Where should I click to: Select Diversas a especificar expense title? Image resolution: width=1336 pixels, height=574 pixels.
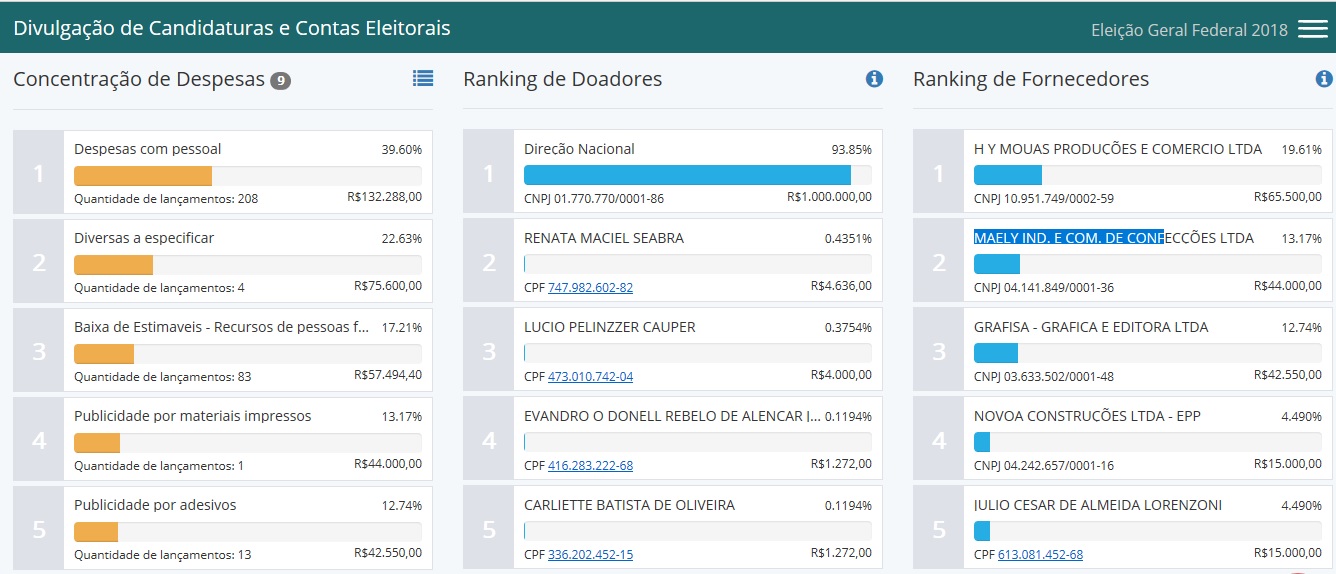(x=144, y=238)
